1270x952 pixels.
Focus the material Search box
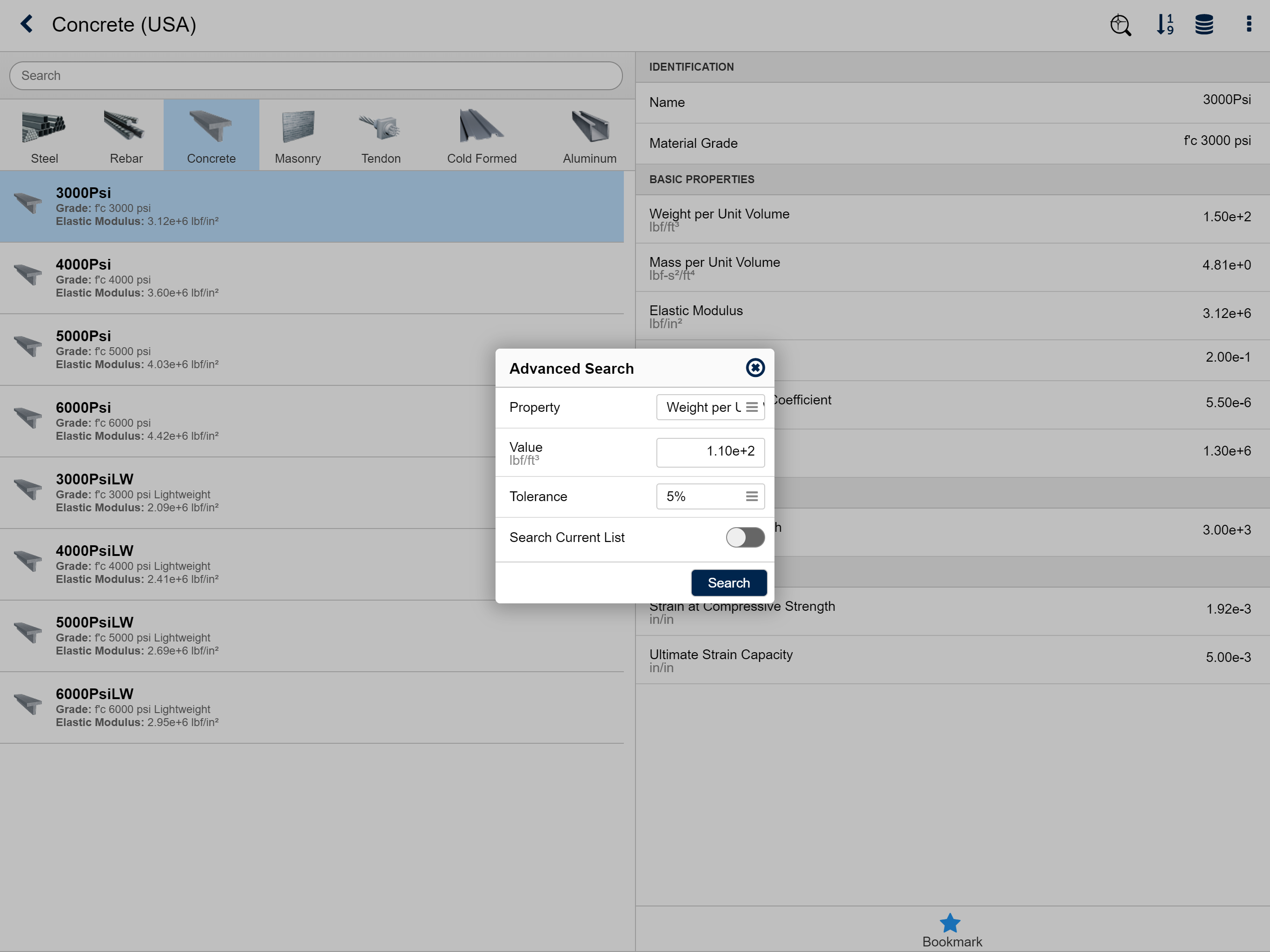coord(316,76)
